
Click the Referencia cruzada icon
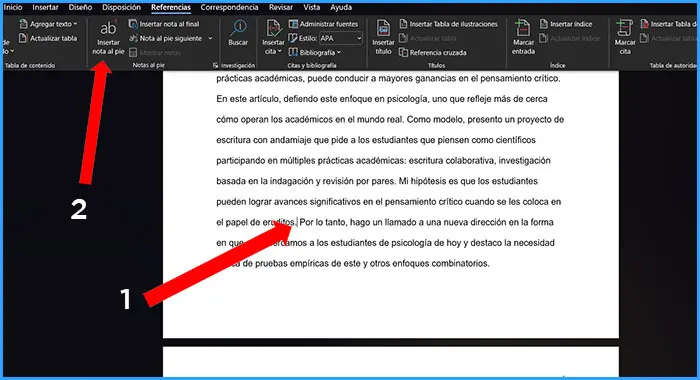click(403, 53)
